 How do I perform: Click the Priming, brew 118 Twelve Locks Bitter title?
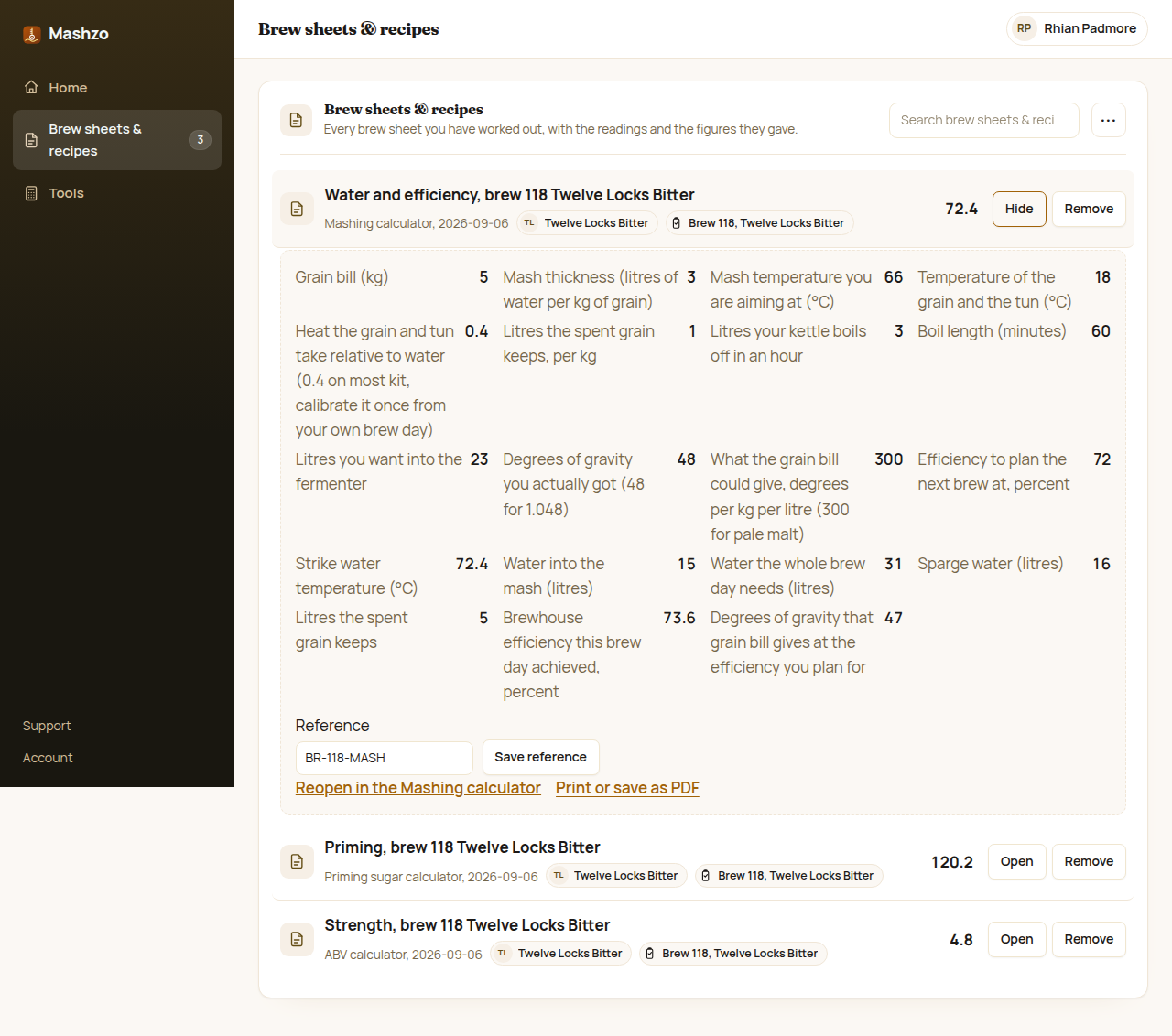pos(462,847)
